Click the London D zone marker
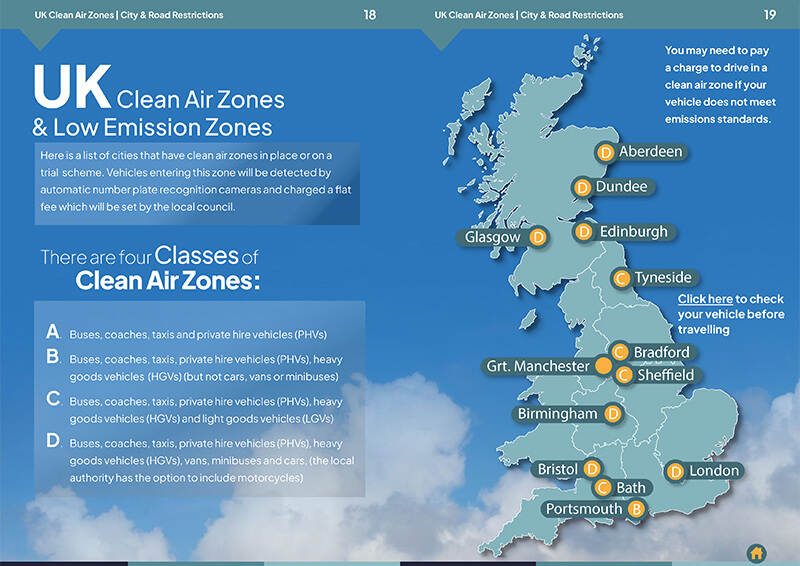The width and height of the screenshot is (800, 566). coord(675,471)
